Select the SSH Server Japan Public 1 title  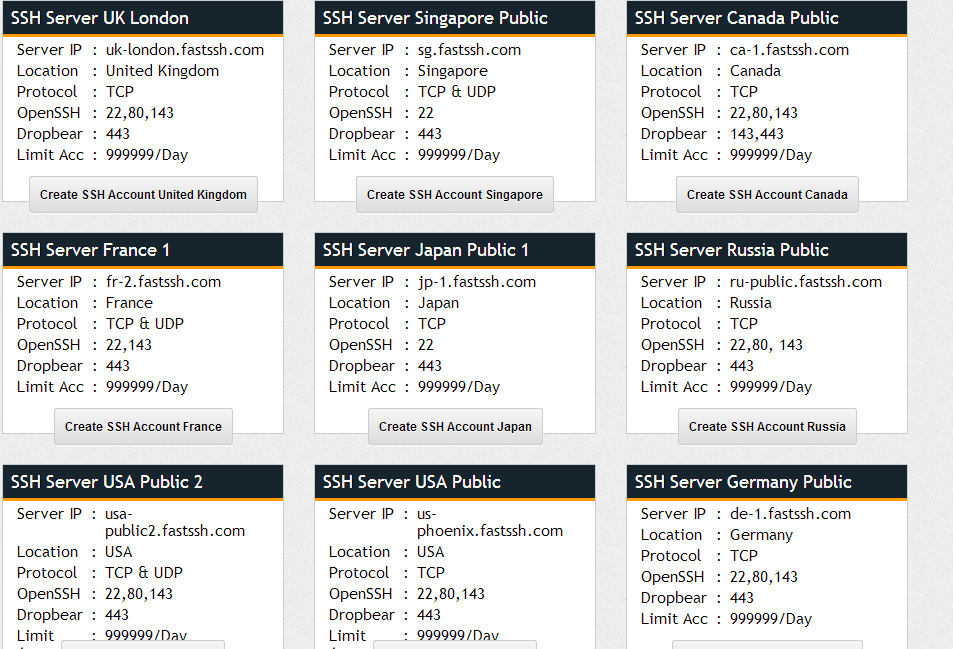pos(426,250)
